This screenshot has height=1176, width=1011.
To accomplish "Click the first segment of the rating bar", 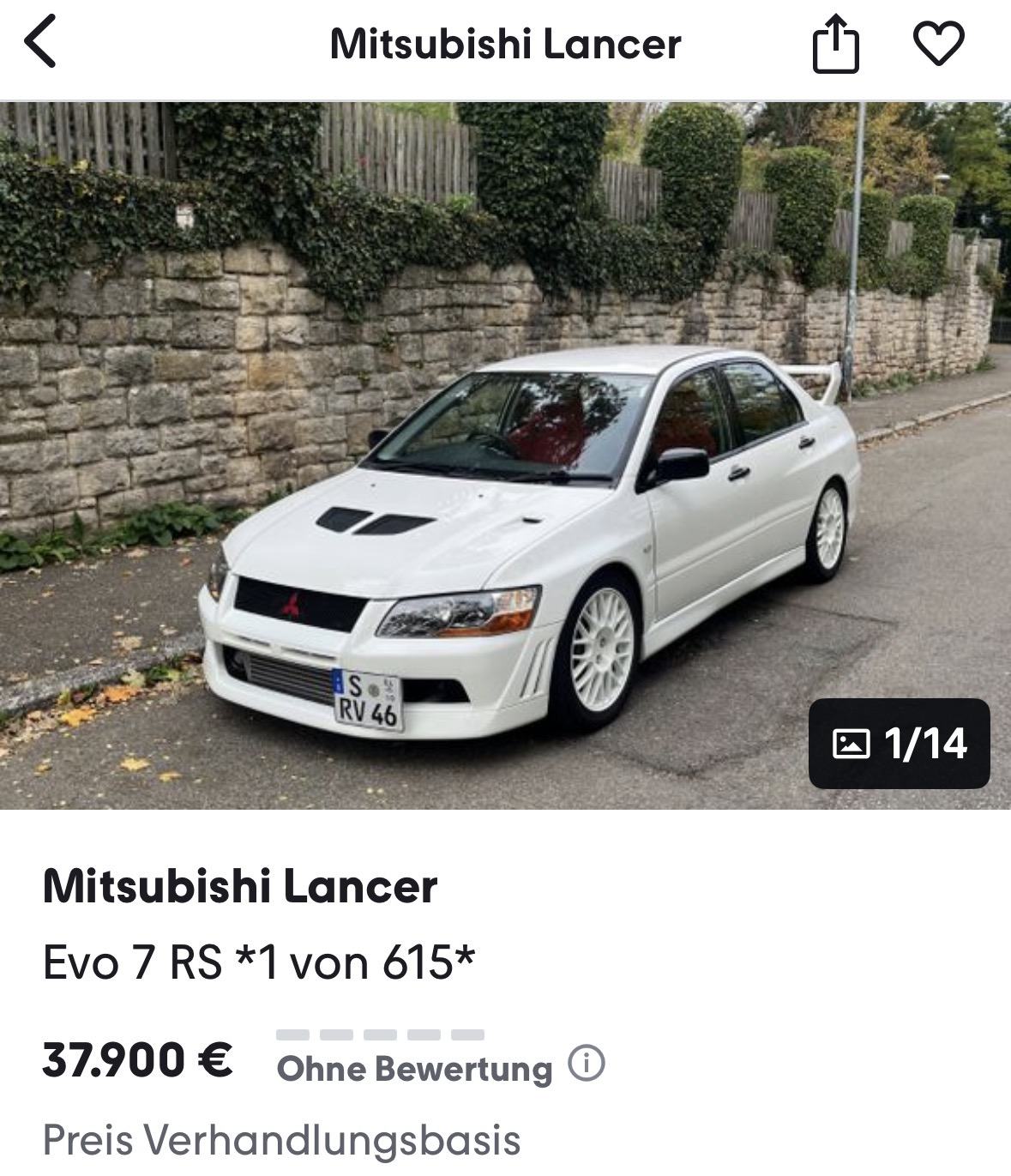I will pos(292,1034).
